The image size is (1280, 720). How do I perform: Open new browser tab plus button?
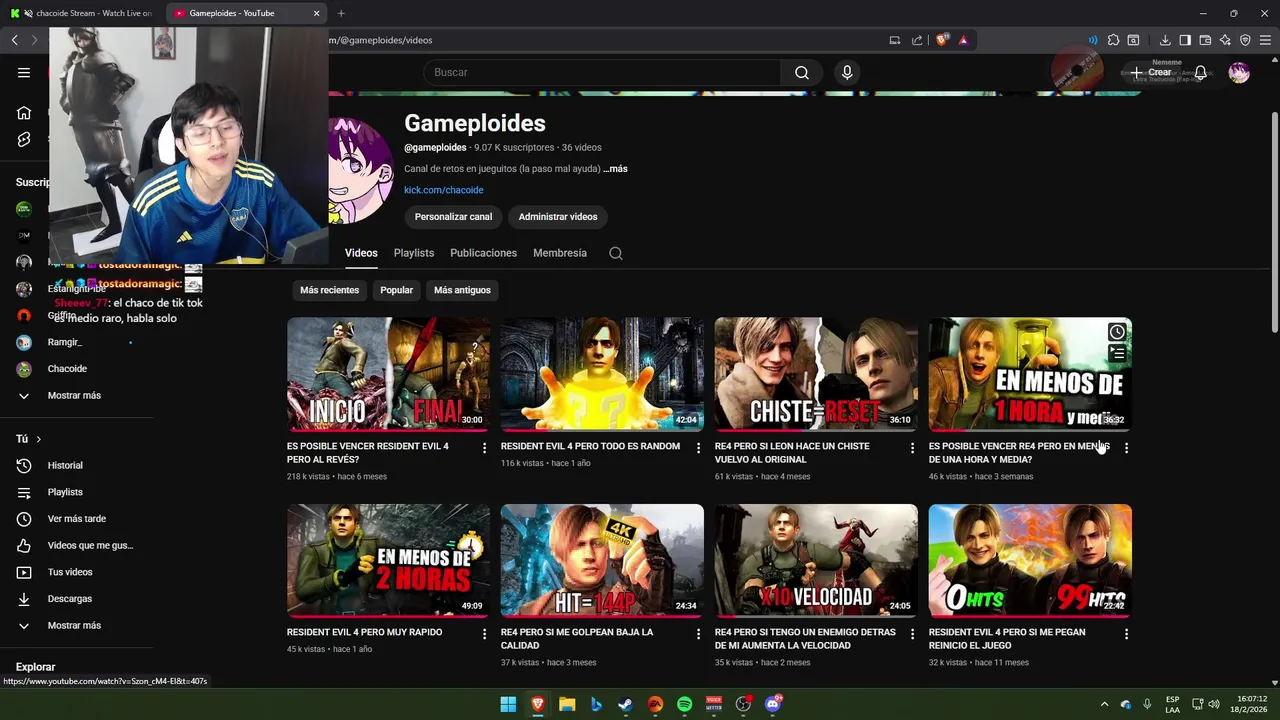tap(341, 13)
